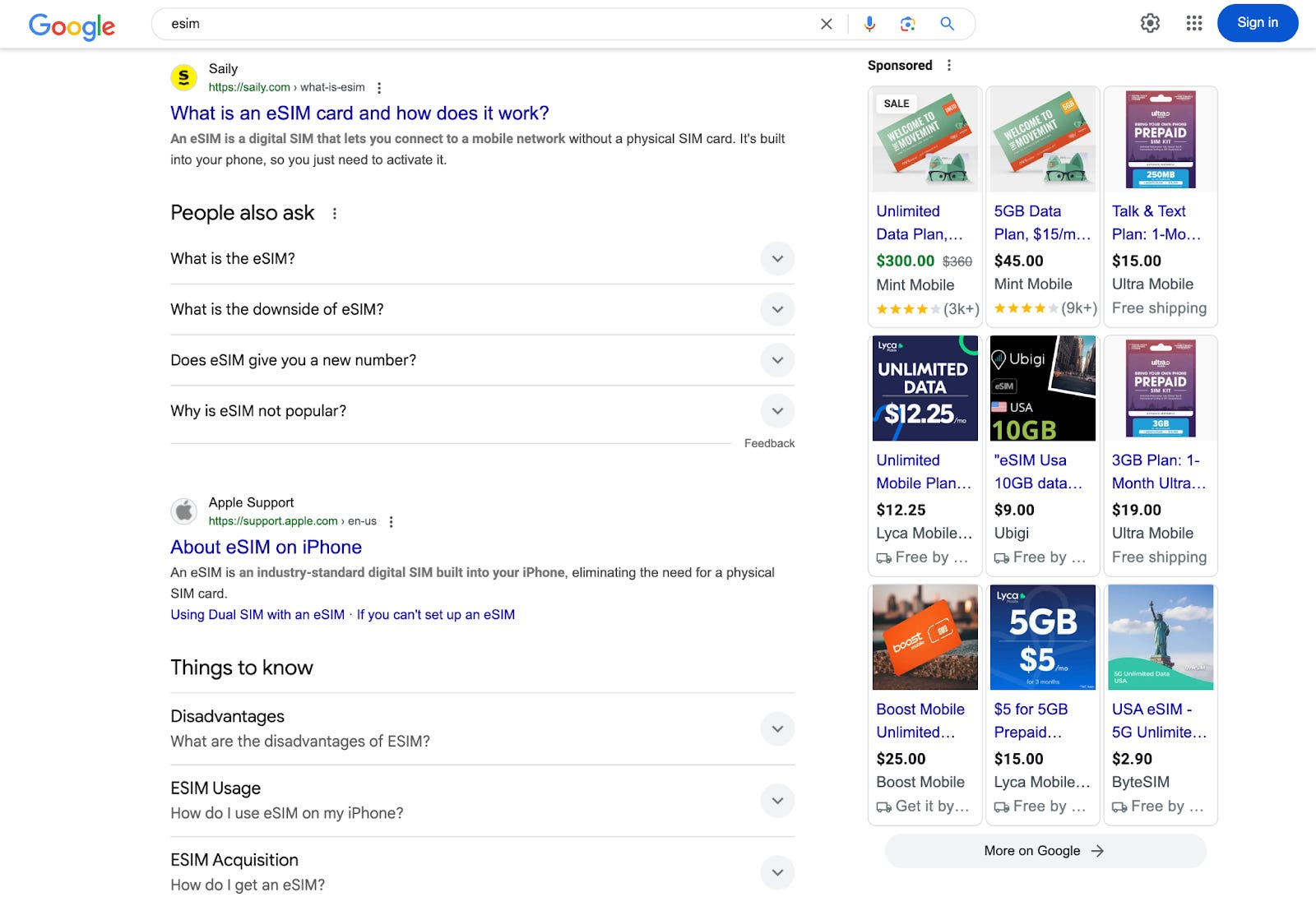This screenshot has width=1316, height=906.
Task: Expand 'Does eSIM give you a new number?'
Action: [x=482, y=360]
